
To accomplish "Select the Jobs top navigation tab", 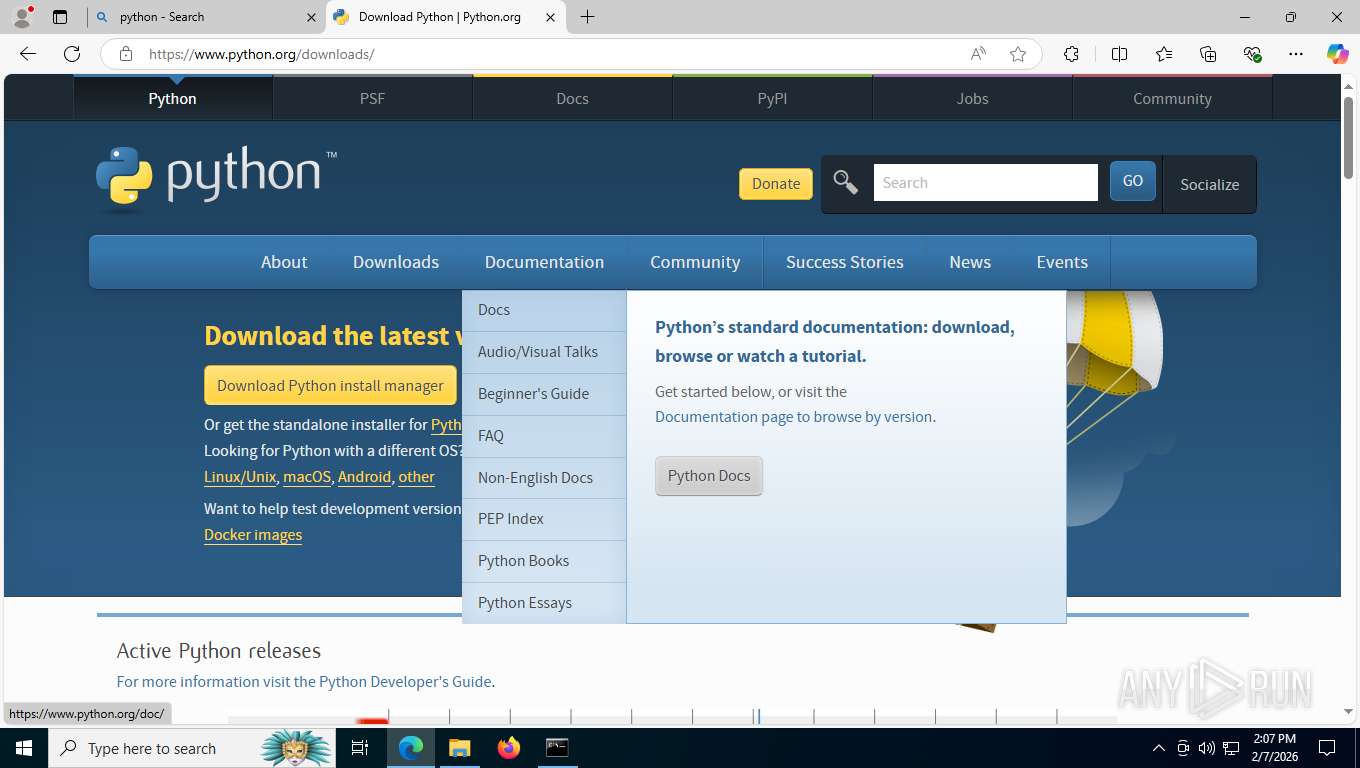I will [x=972, y=99].
